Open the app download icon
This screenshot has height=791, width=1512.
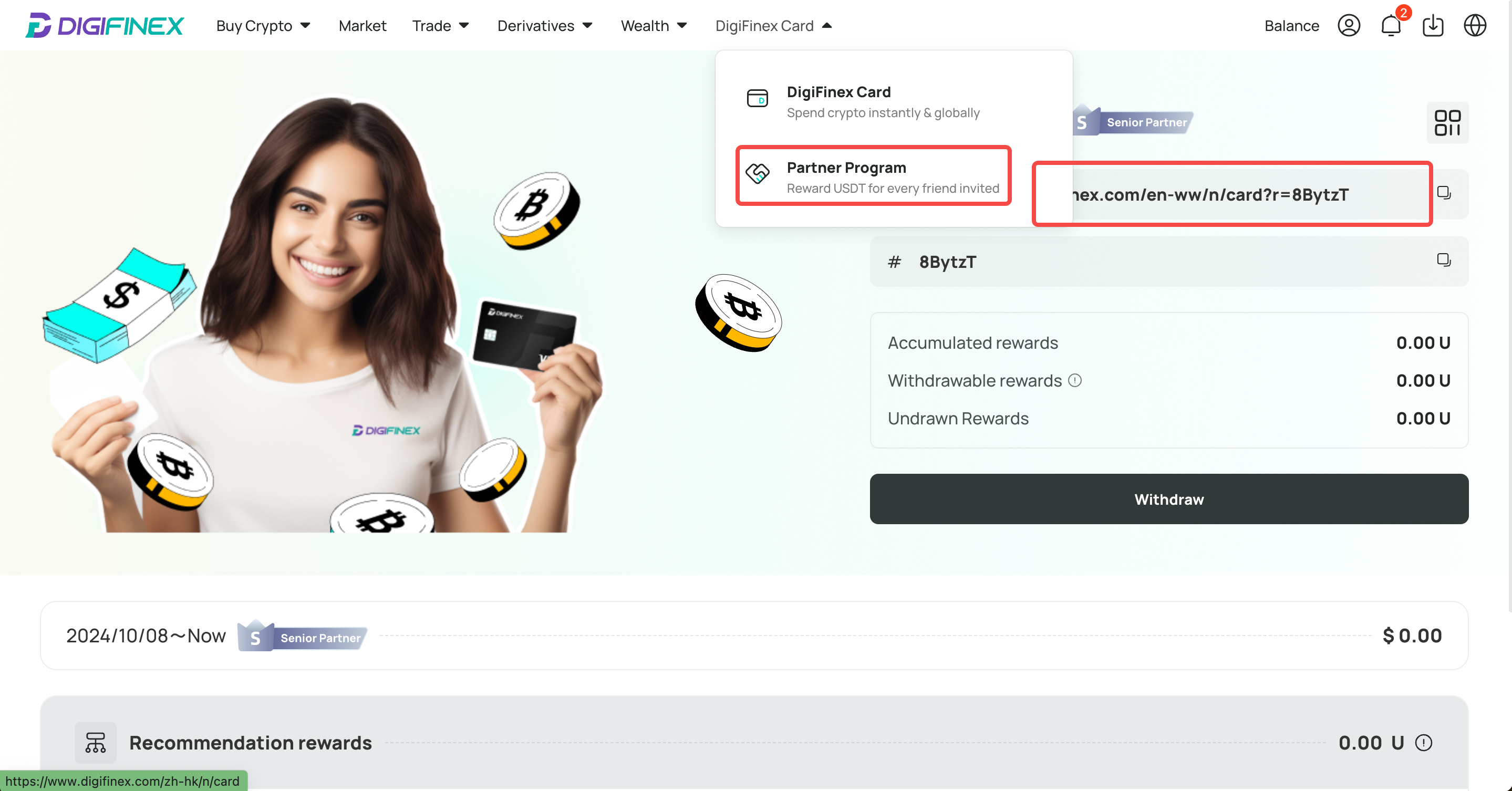1433,26
